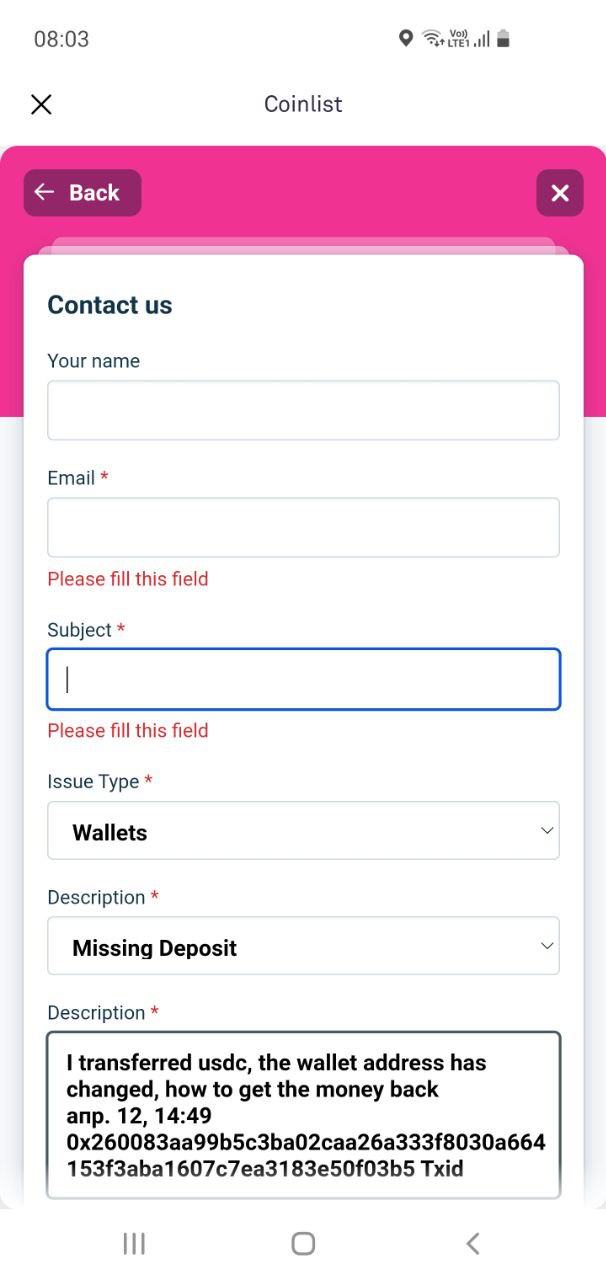This screenshot has height=1280, width=606.
Task: Tap the Coinlist page title
Action: pyautogui.click(x=303, y=104)
